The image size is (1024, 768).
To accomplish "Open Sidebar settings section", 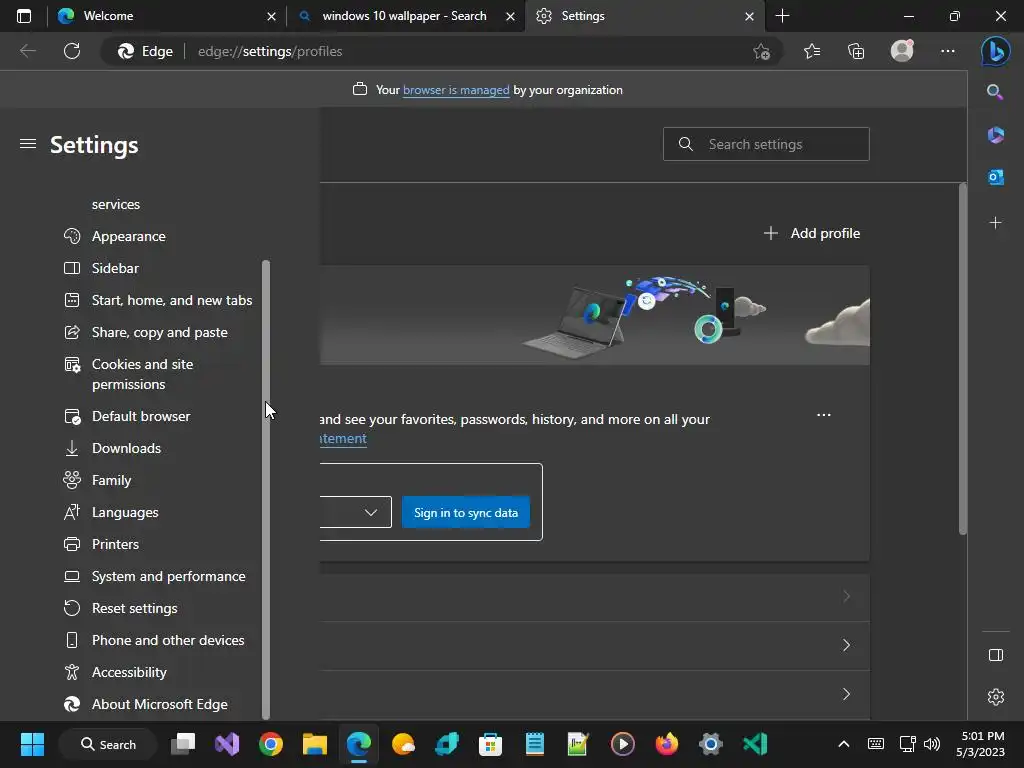I will click(x=115, y=268).
